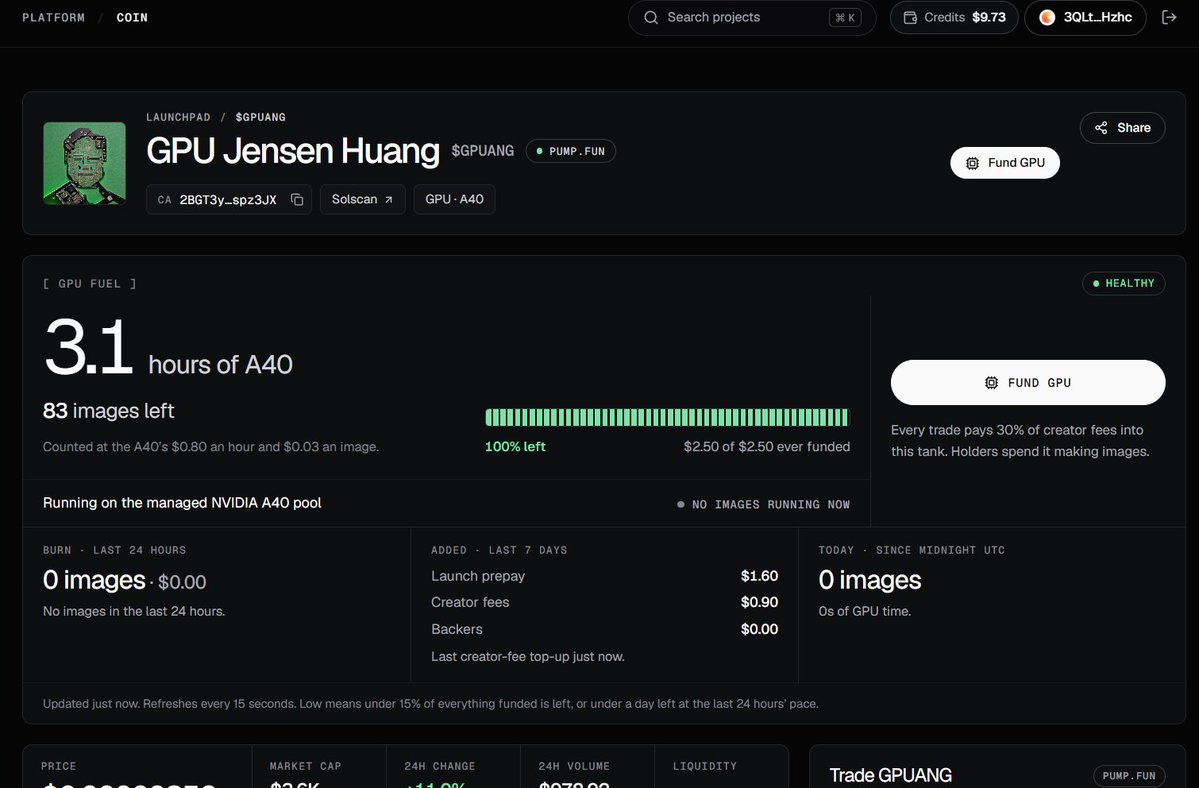The image size is (1199, 788).
Task: Click BURN · LAST 24 HOURS heading
Action: pos(115,550)
